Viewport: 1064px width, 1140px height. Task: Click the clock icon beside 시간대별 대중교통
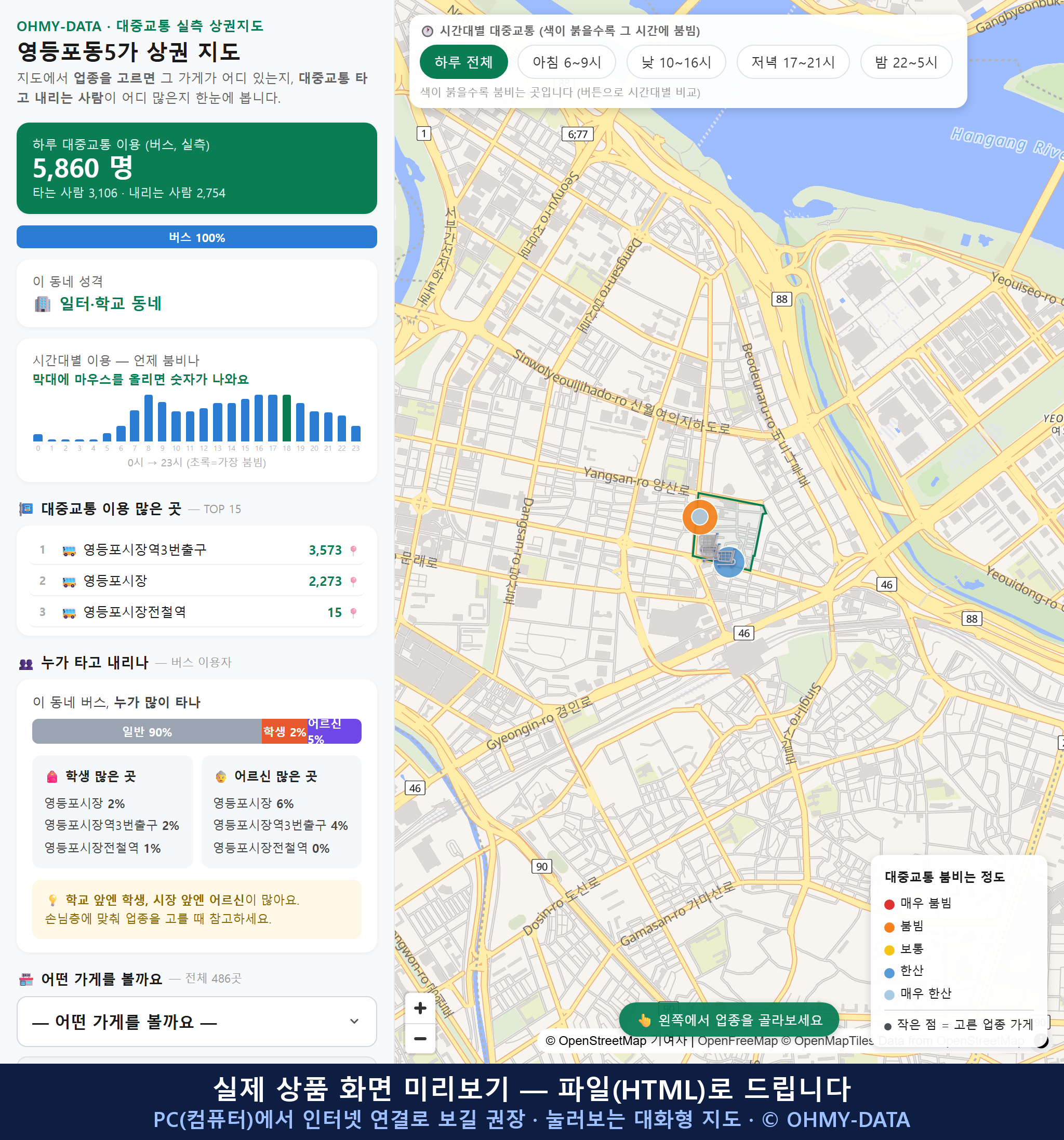click(x=428, y=32)
